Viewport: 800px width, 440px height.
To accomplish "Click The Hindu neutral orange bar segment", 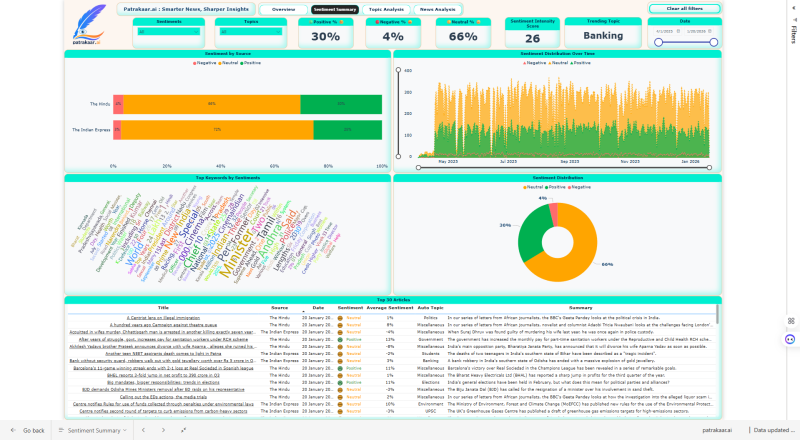I will click(x=211, y=103).
